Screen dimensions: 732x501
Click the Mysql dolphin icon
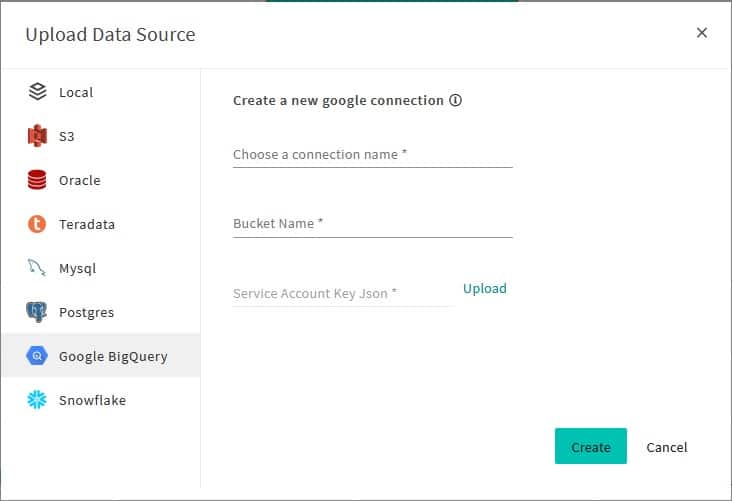point(37,268)
